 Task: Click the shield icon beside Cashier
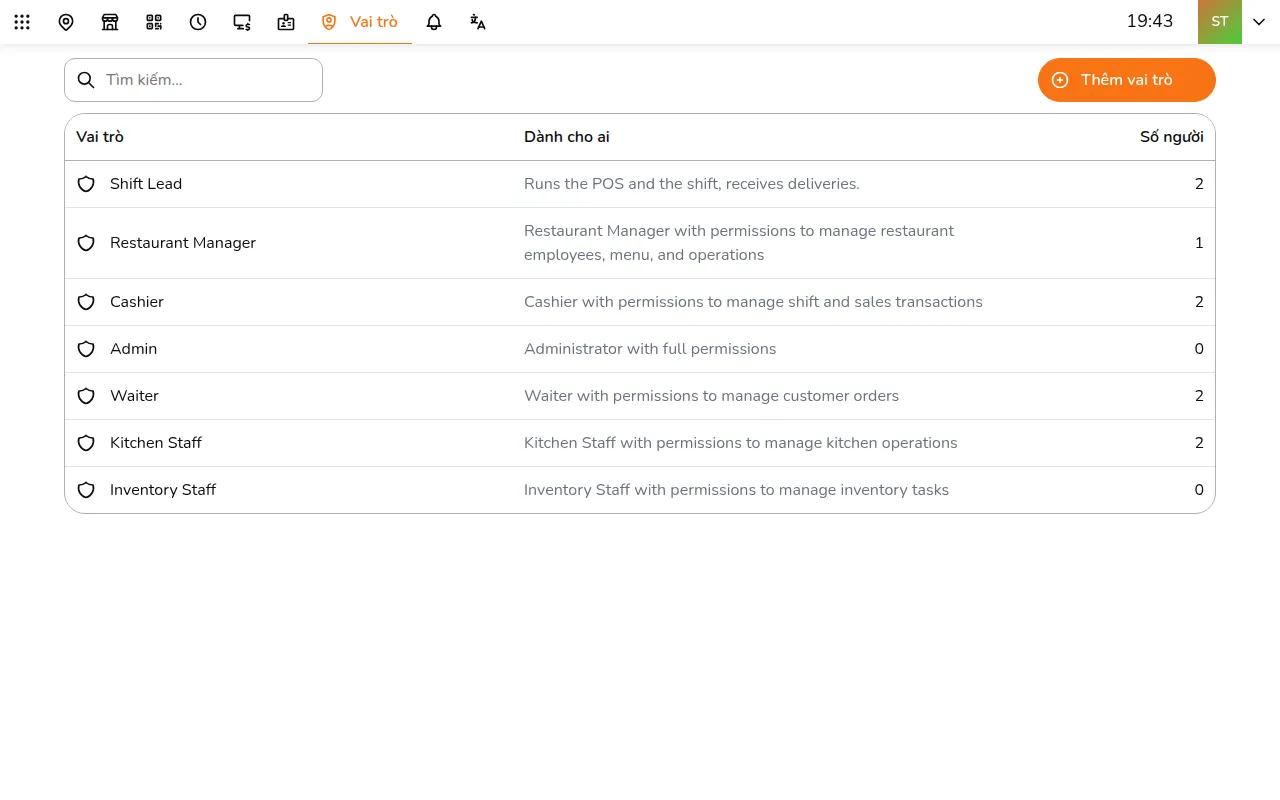(86, 302)
